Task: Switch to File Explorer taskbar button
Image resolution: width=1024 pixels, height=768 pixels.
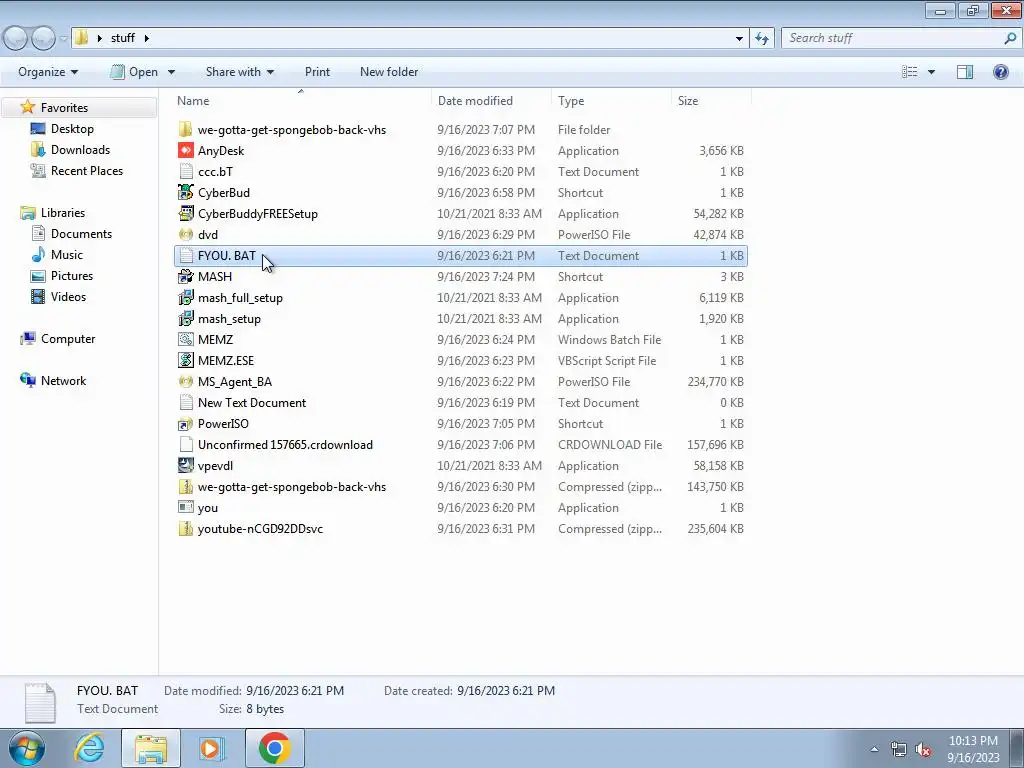Action: click(151, 748)
